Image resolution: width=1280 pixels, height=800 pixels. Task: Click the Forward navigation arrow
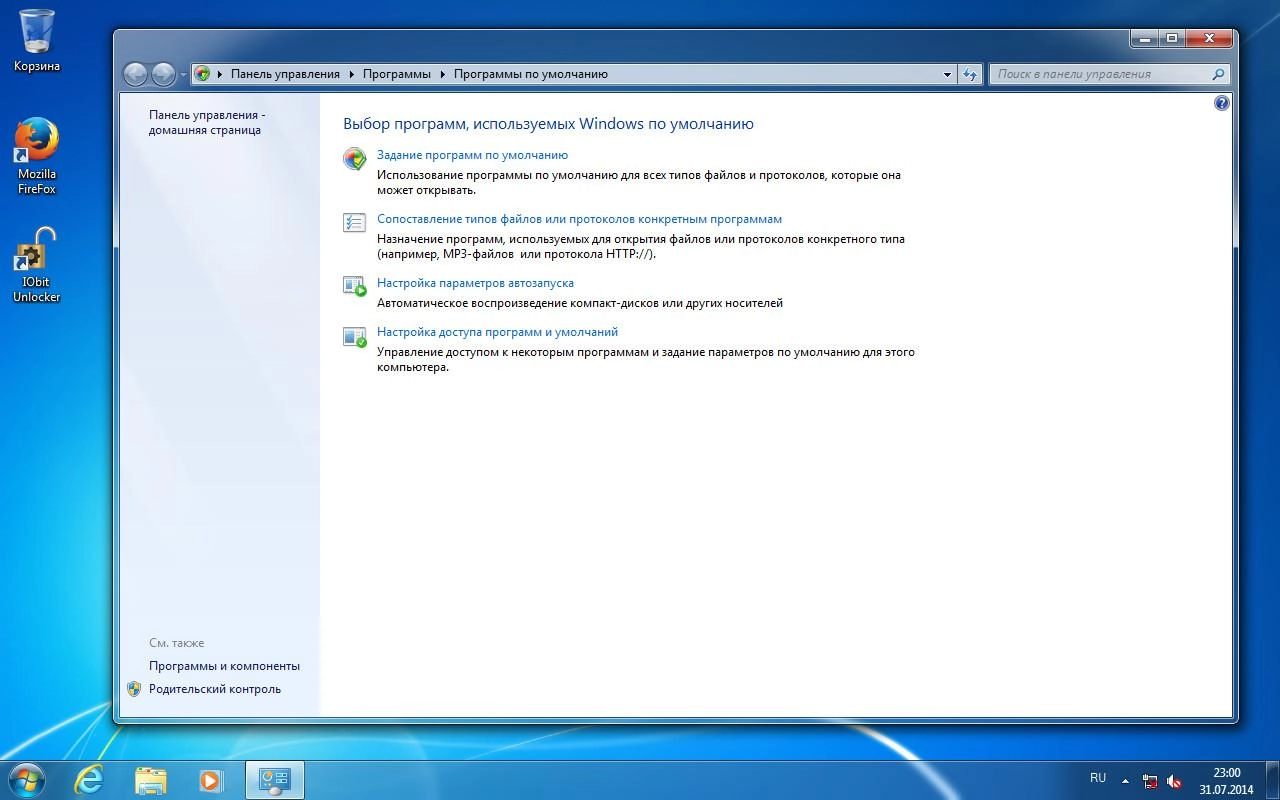(x=164, y=74)
